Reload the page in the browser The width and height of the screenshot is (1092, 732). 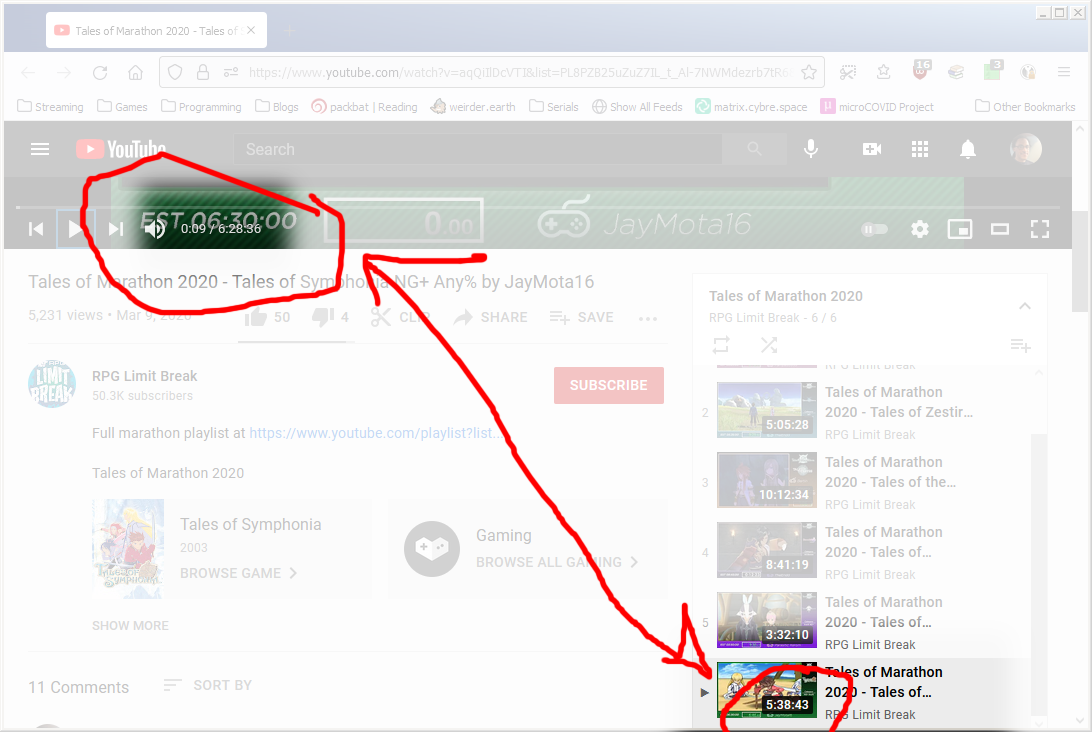tap(100, 72)
